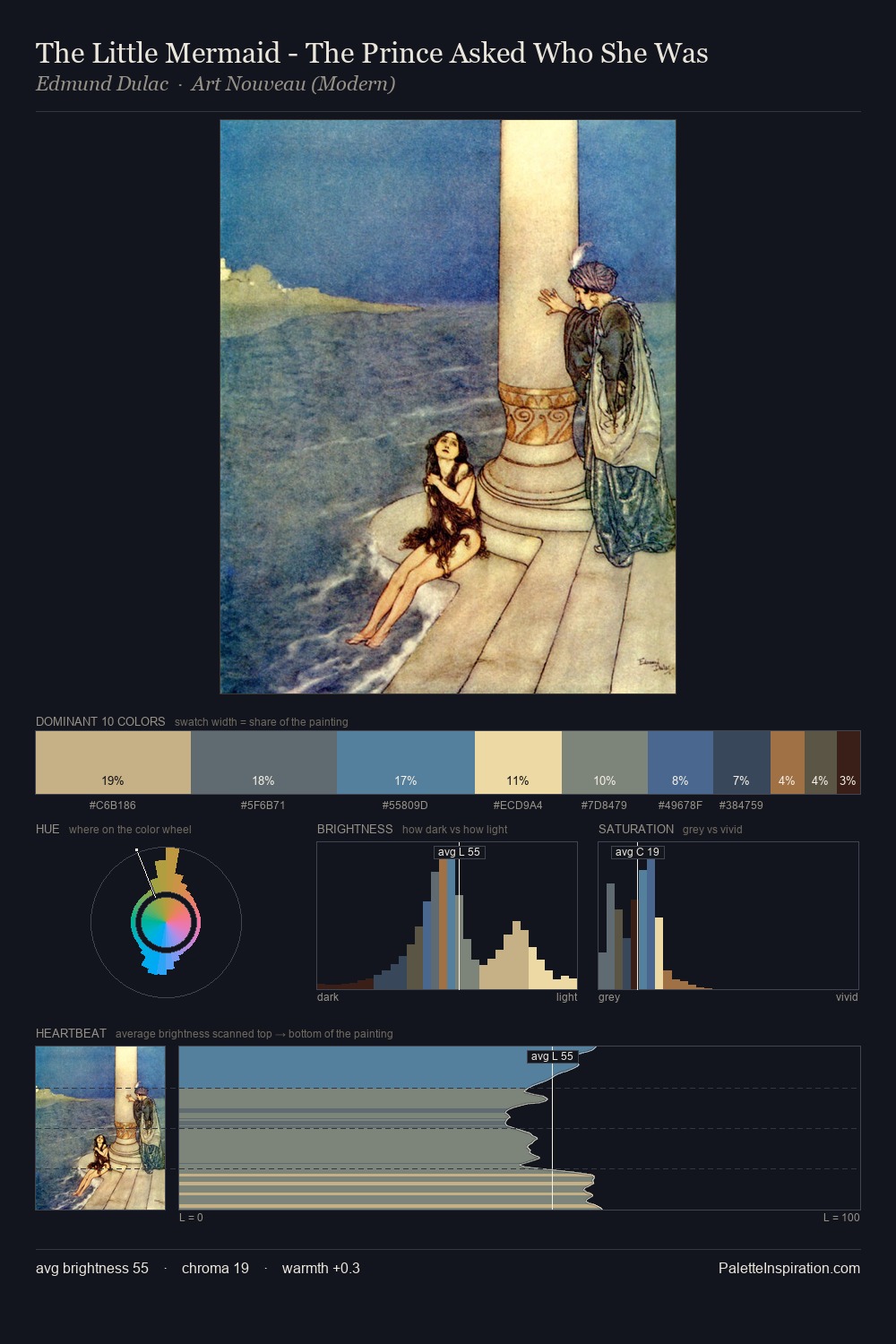Screen dimensions: 896x1344
Task: Click the avg C 19 saturation label
Action: coord(637,852)
